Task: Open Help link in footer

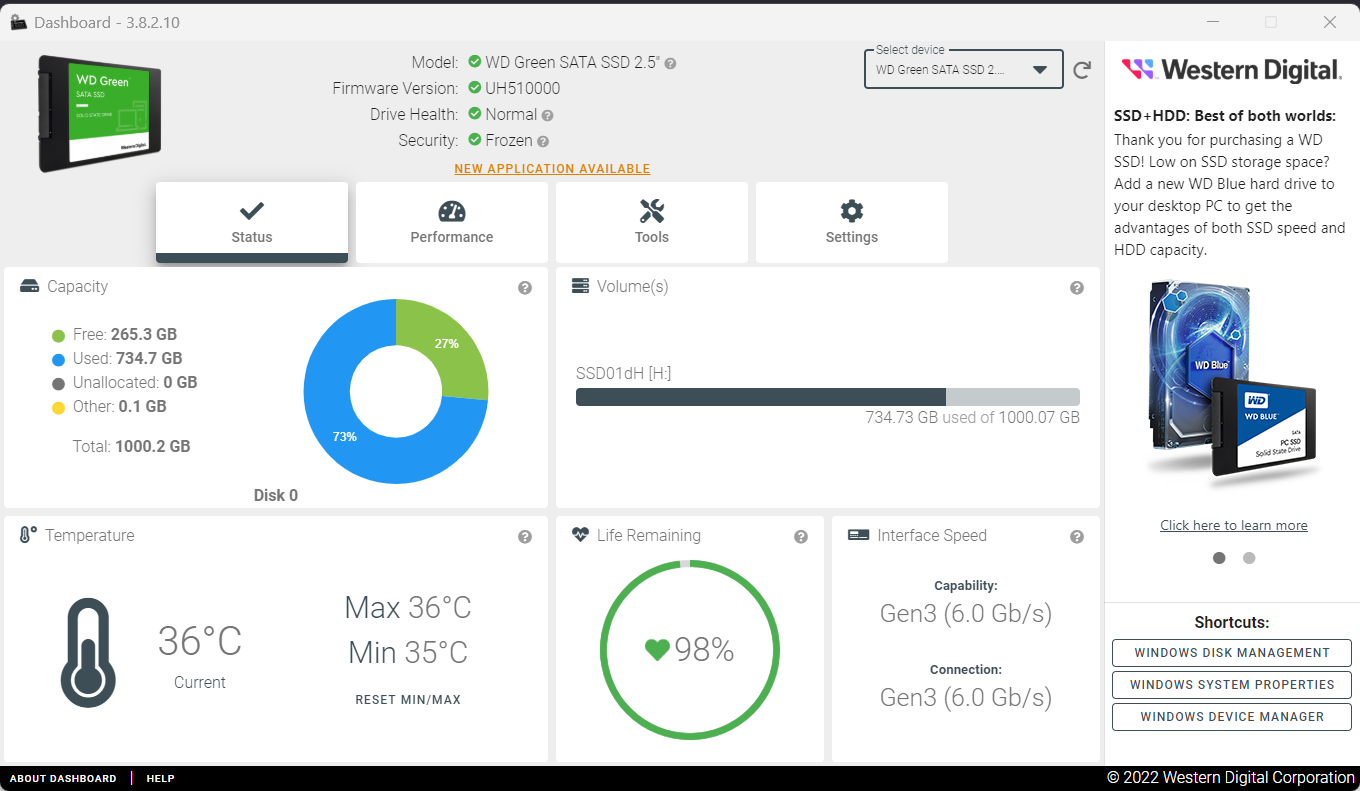Action: point(160,779)
